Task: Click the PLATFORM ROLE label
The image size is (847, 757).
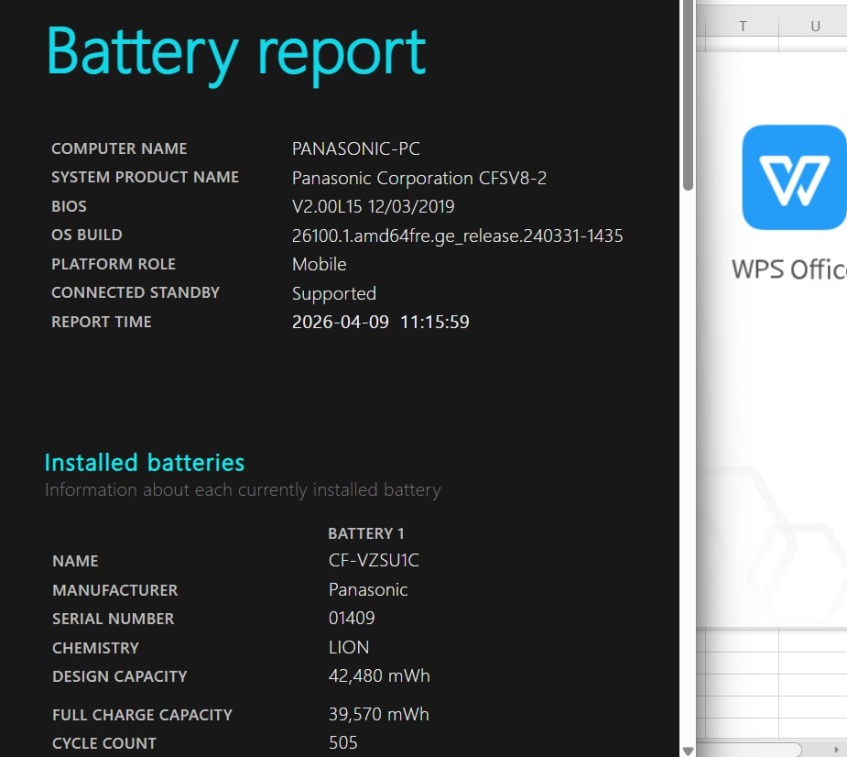Action: [113, 264]
